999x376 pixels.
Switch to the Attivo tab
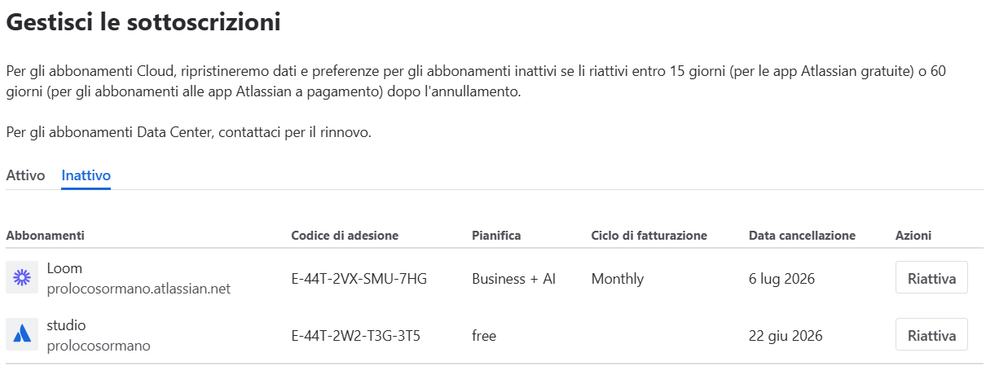coord(25,175)
